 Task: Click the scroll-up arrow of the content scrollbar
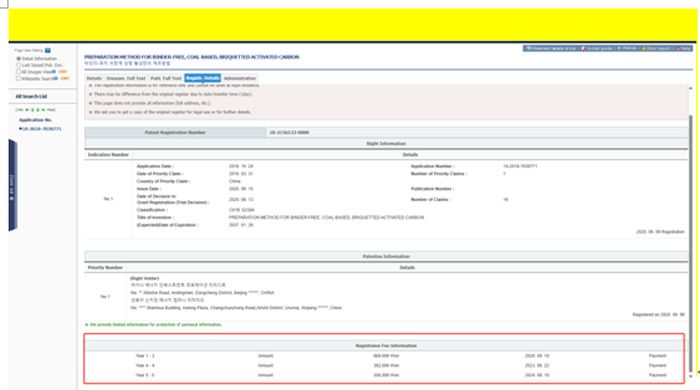click(691, 88)
